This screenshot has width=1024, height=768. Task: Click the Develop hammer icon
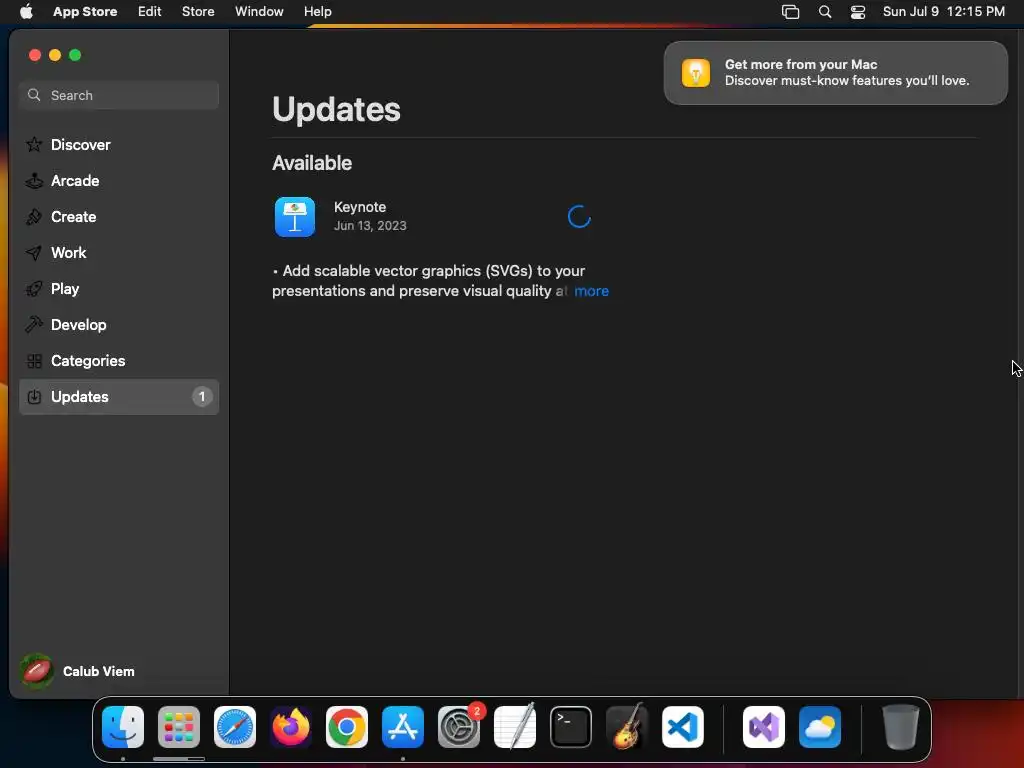(34, 324)
